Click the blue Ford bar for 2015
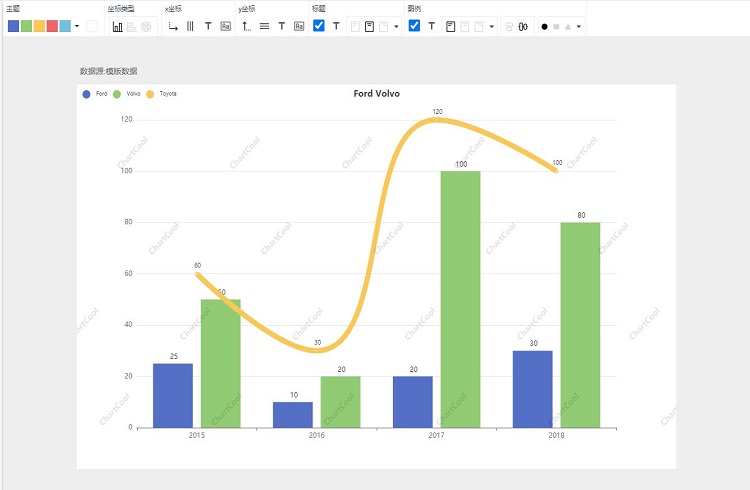This screenshot has width=750, height=490. [x=173, y=396]
